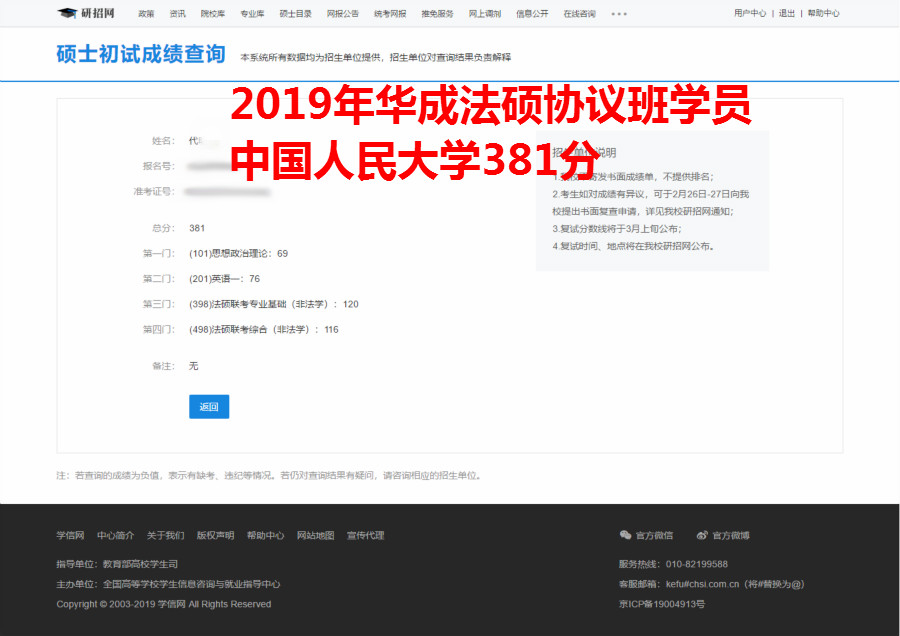900x636 pixels.
Task: Open 帮助中心 in the top header
Action: pyautogui.click(x=823, y=13)
